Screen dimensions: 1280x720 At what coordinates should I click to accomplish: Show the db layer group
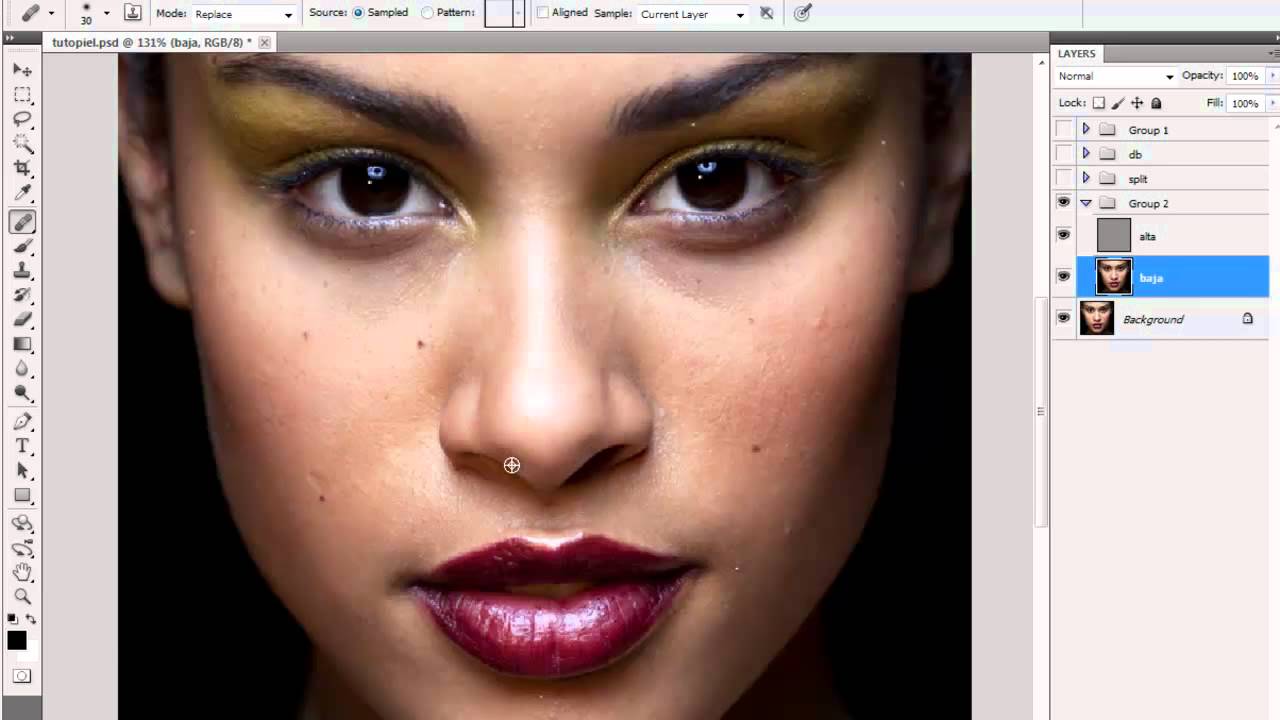[1063, 154]
